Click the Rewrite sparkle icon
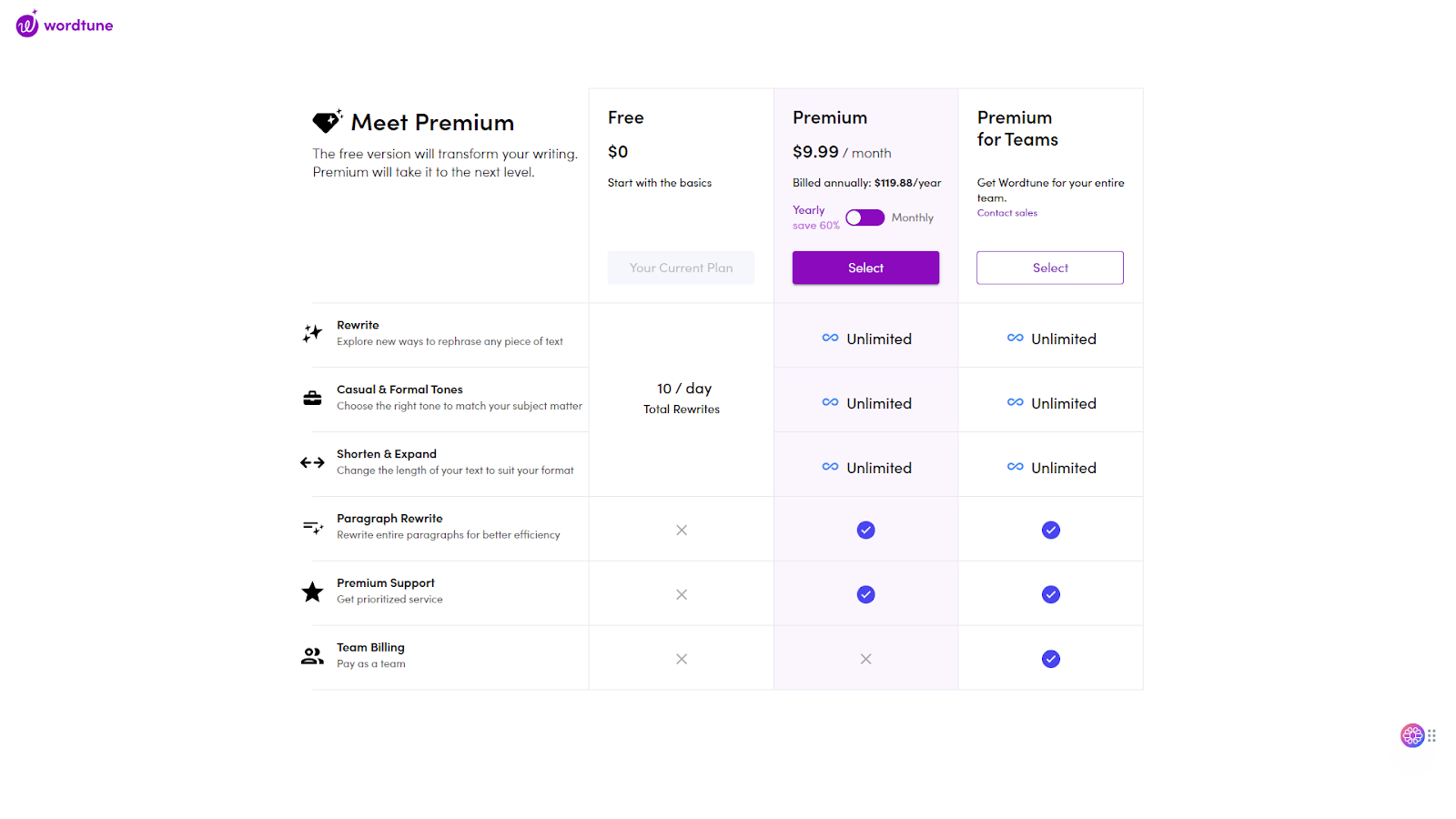Viewport: 1456px width, 819px height. [x=312, y=333]
